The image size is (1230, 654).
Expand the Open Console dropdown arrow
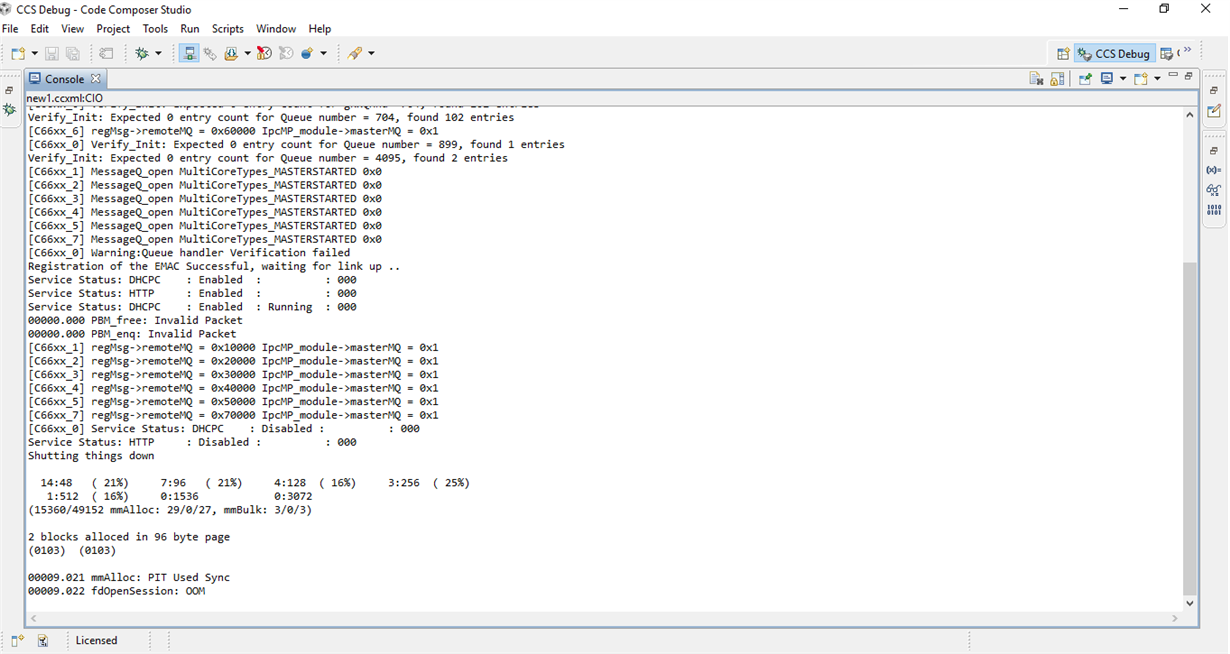(x=1157, y=78)
